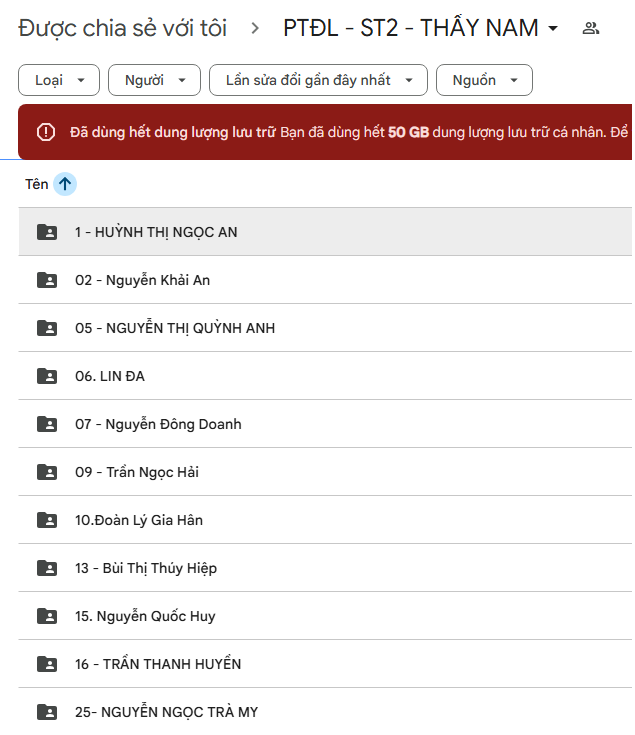The height and width of the screenshot is (735, 635).
Task: Go to Được chia sẻ với tôi breadcrumb
Action: tap(122, 28)
